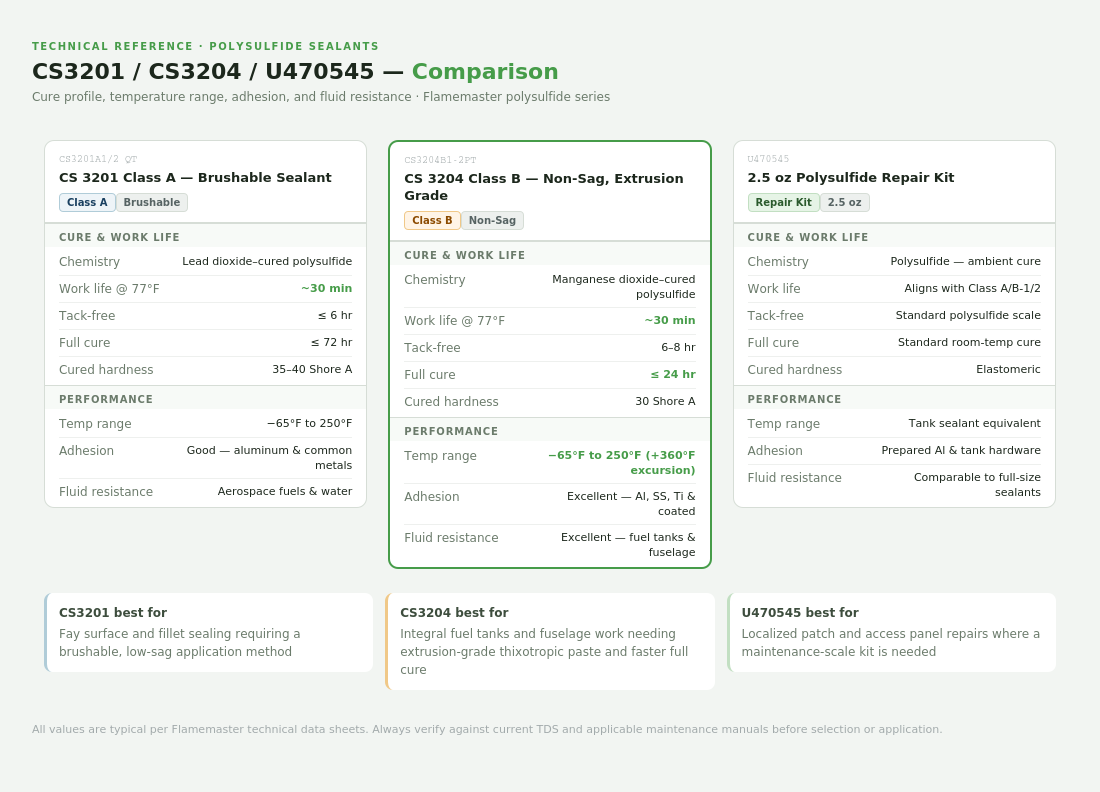Click 'TECHNICAL REFERENCE · POLYSULFIDE SEALANTS' overline

pos(205,46)
